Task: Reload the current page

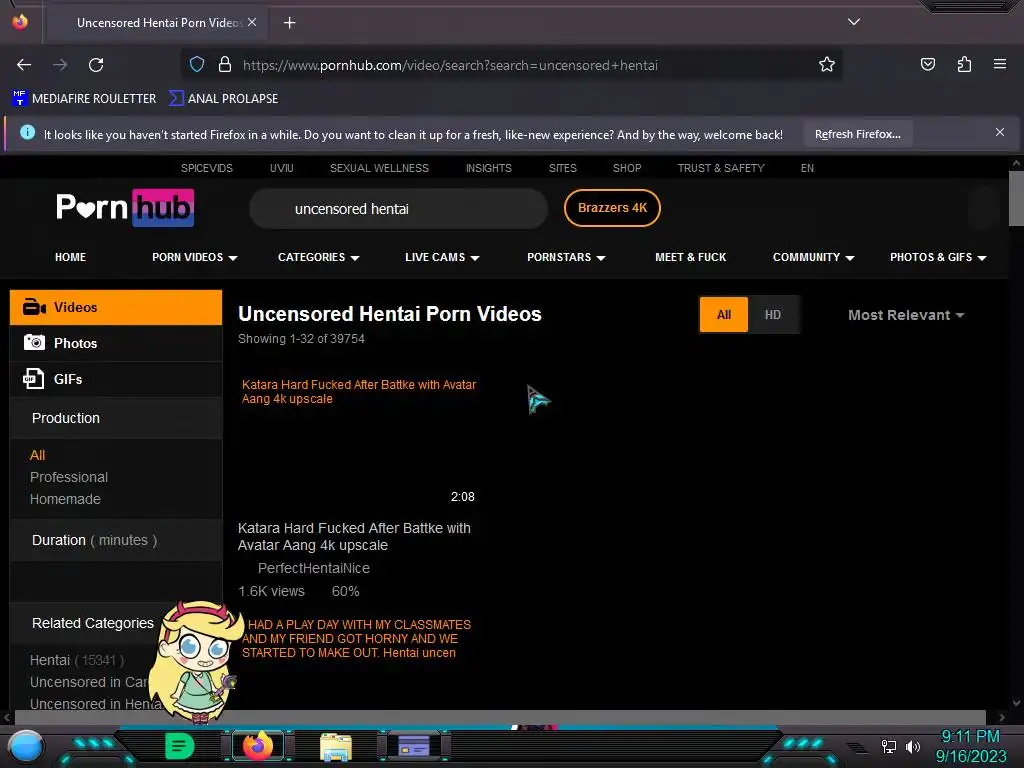Action: click(x=96, y=65)
